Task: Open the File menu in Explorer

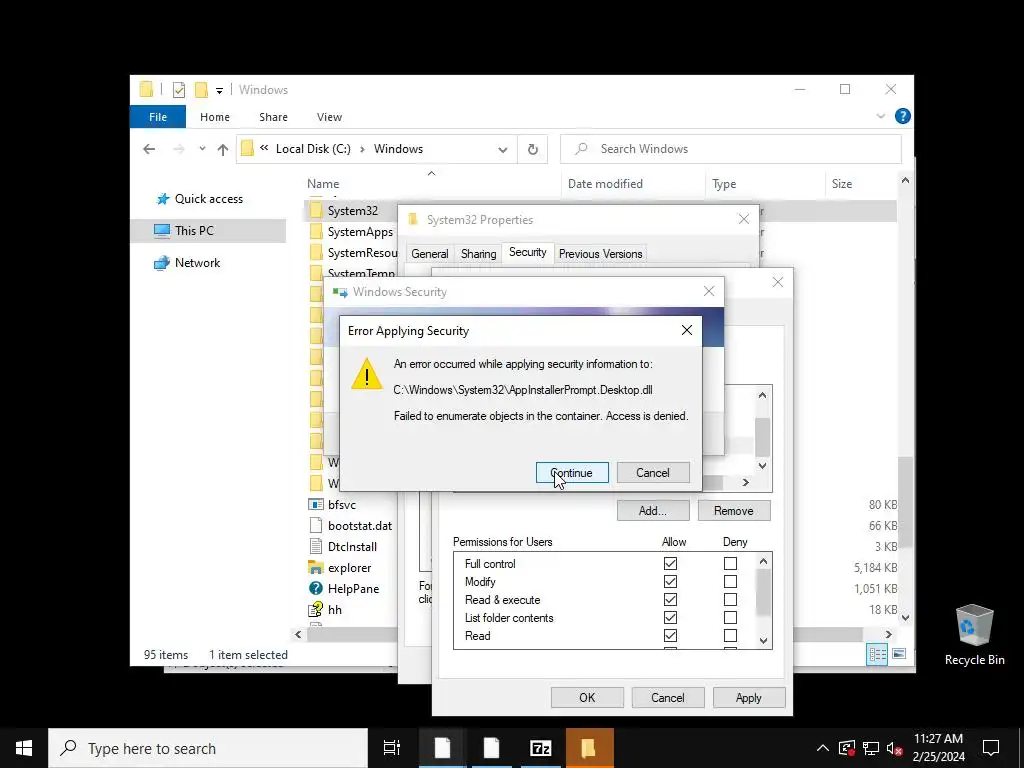Action: click(x=158, y=117)
